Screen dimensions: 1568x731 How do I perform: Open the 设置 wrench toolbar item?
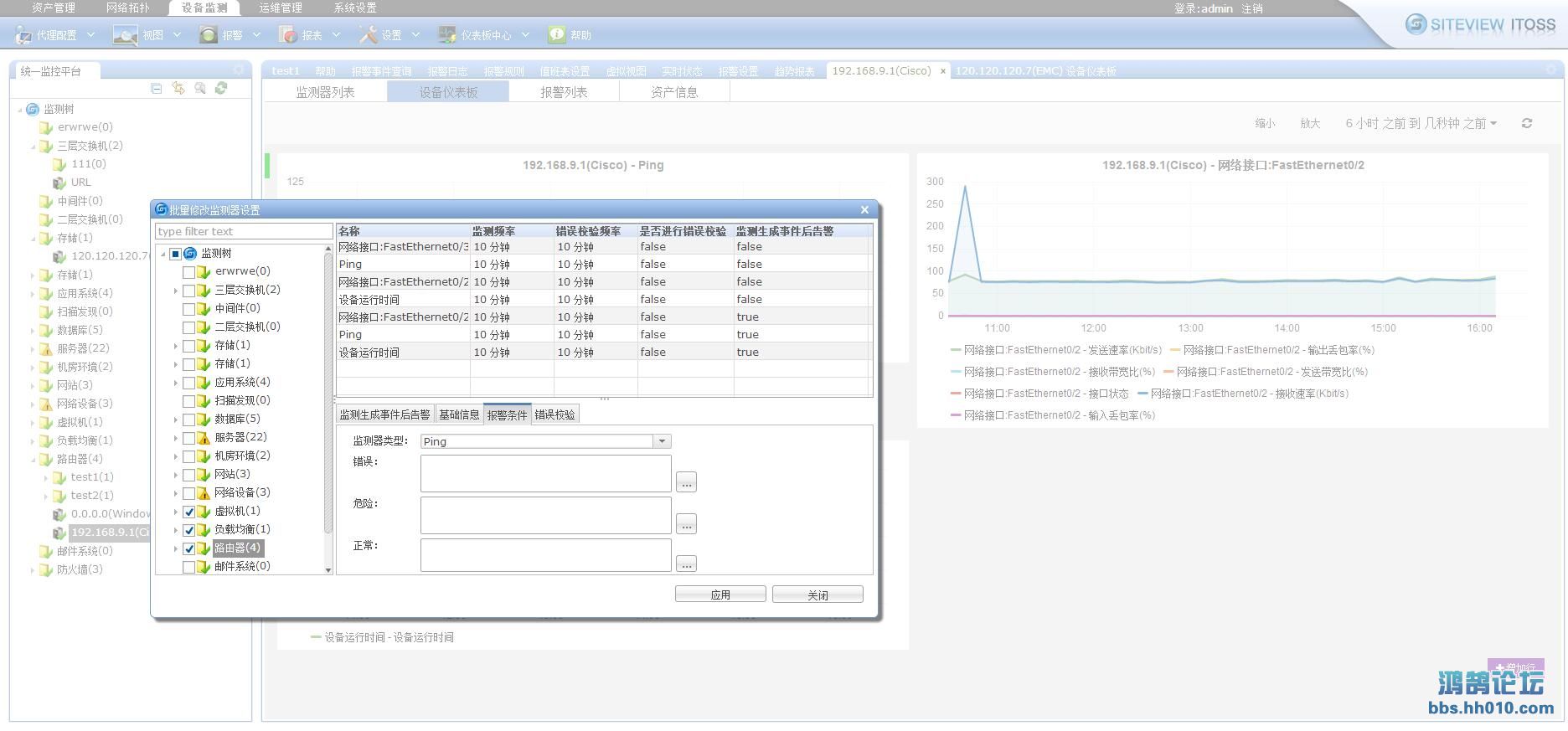(391, 35)
